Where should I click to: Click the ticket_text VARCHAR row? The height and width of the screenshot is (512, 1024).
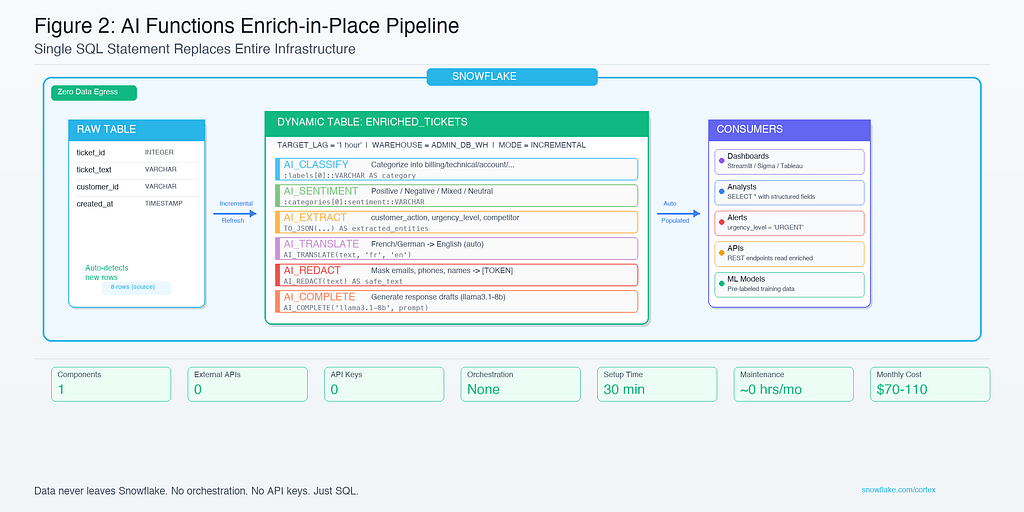point(136,170)
